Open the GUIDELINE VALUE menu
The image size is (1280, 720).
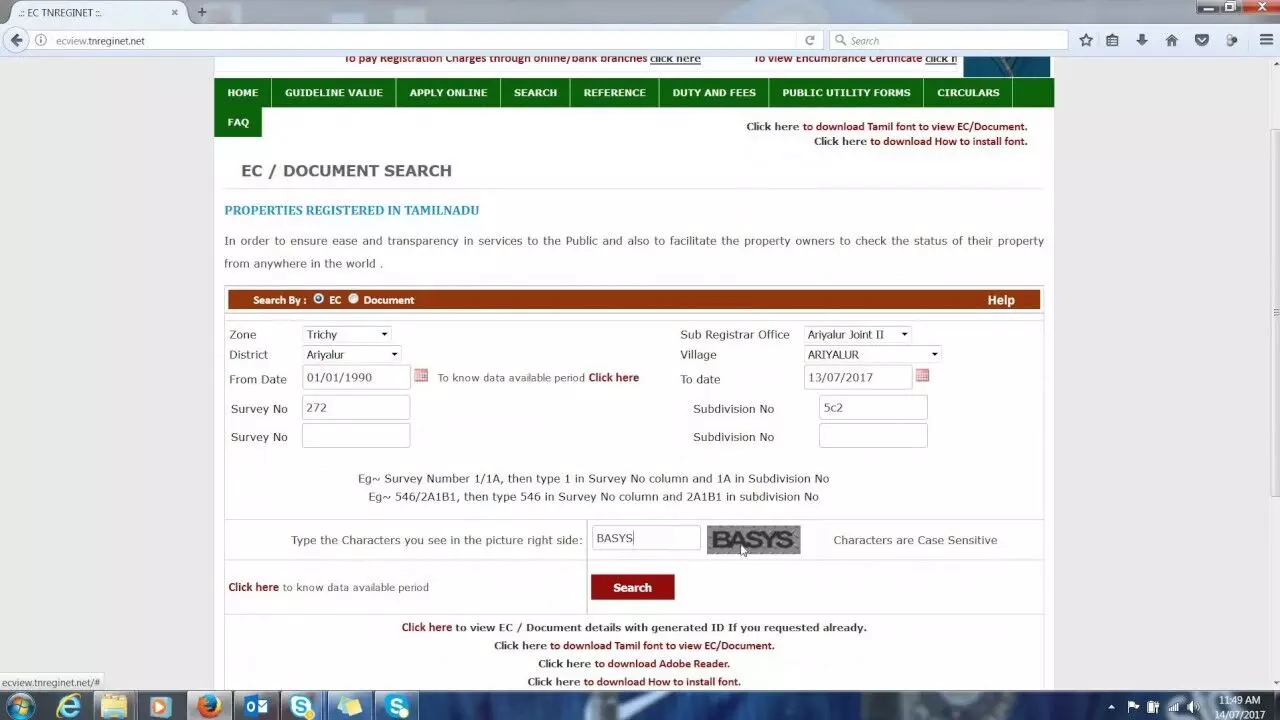point(334,93)
